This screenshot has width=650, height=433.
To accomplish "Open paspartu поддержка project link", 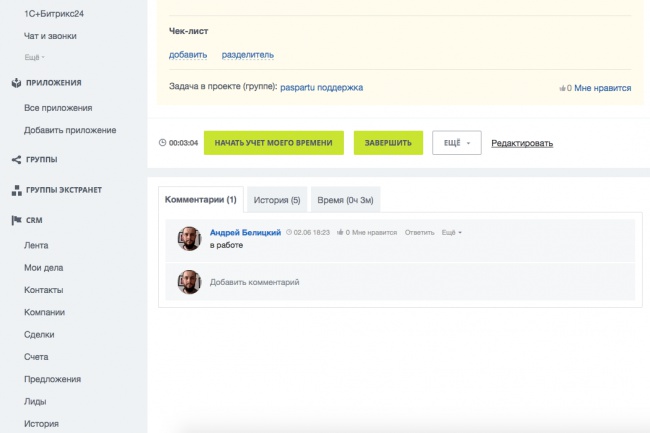I will [322, 87].
